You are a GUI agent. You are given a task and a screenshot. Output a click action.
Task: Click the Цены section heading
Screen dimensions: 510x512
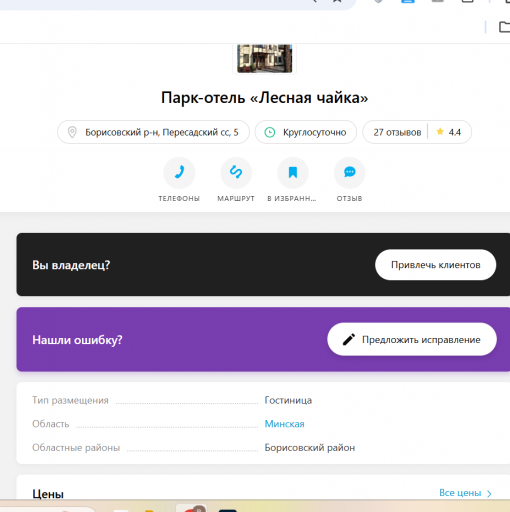(x=48, y=494)
